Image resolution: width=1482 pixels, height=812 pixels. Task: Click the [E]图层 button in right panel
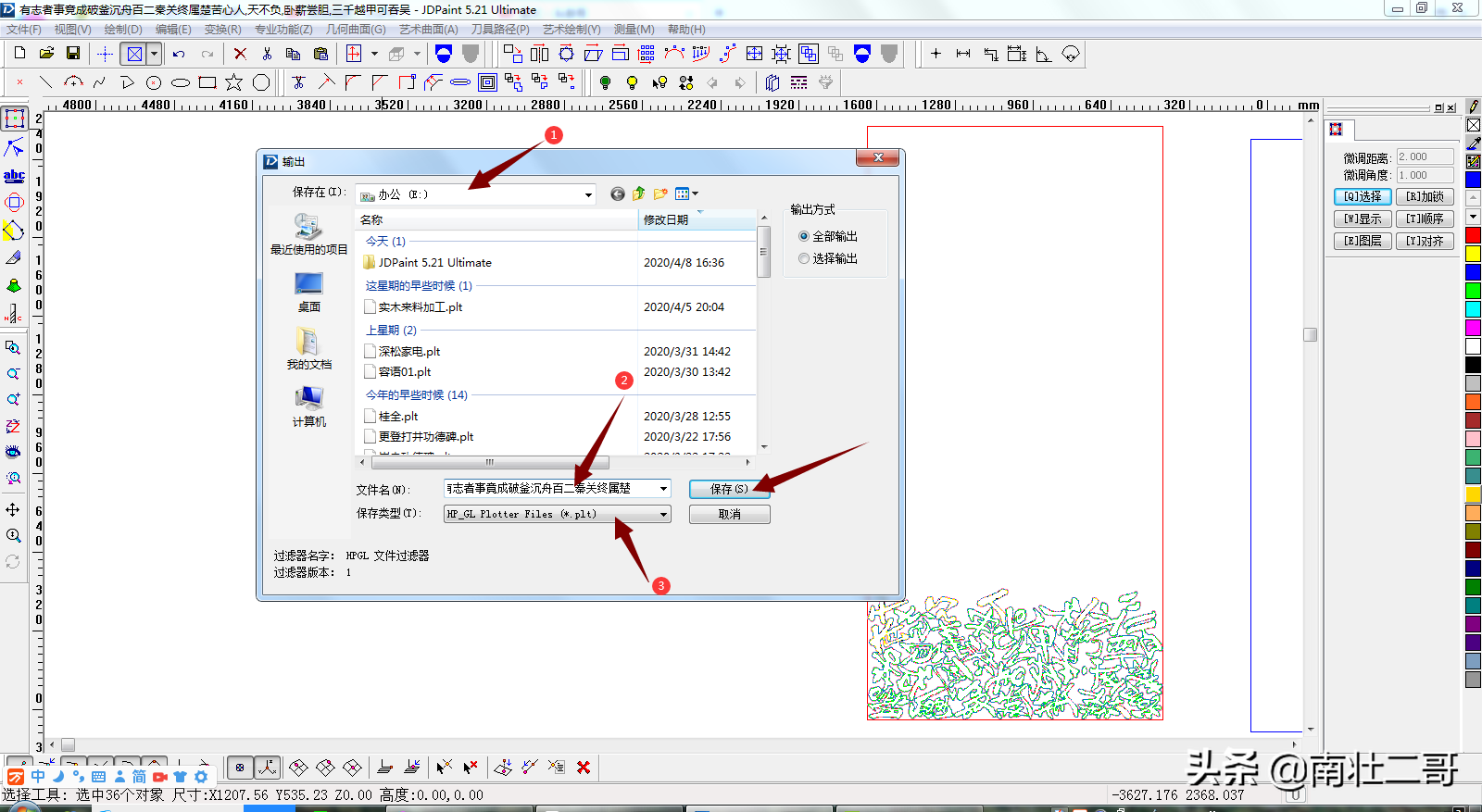tap(1363, 241)
